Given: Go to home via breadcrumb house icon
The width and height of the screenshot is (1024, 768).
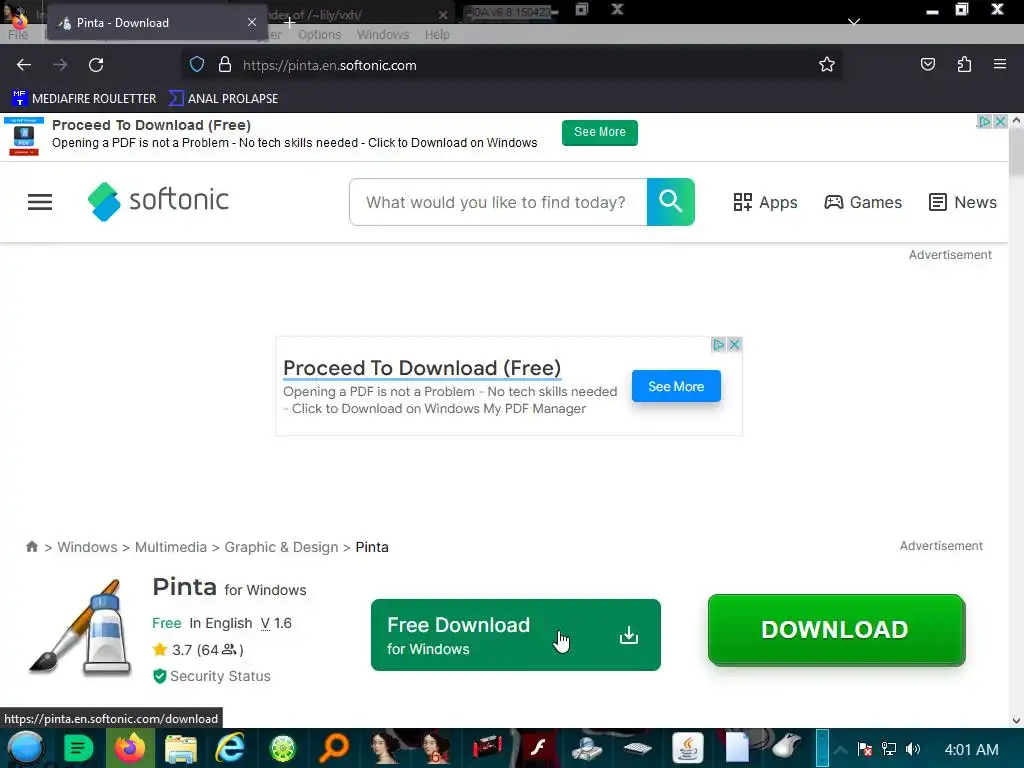Looking at the screenshot, I should coord(31,547).
